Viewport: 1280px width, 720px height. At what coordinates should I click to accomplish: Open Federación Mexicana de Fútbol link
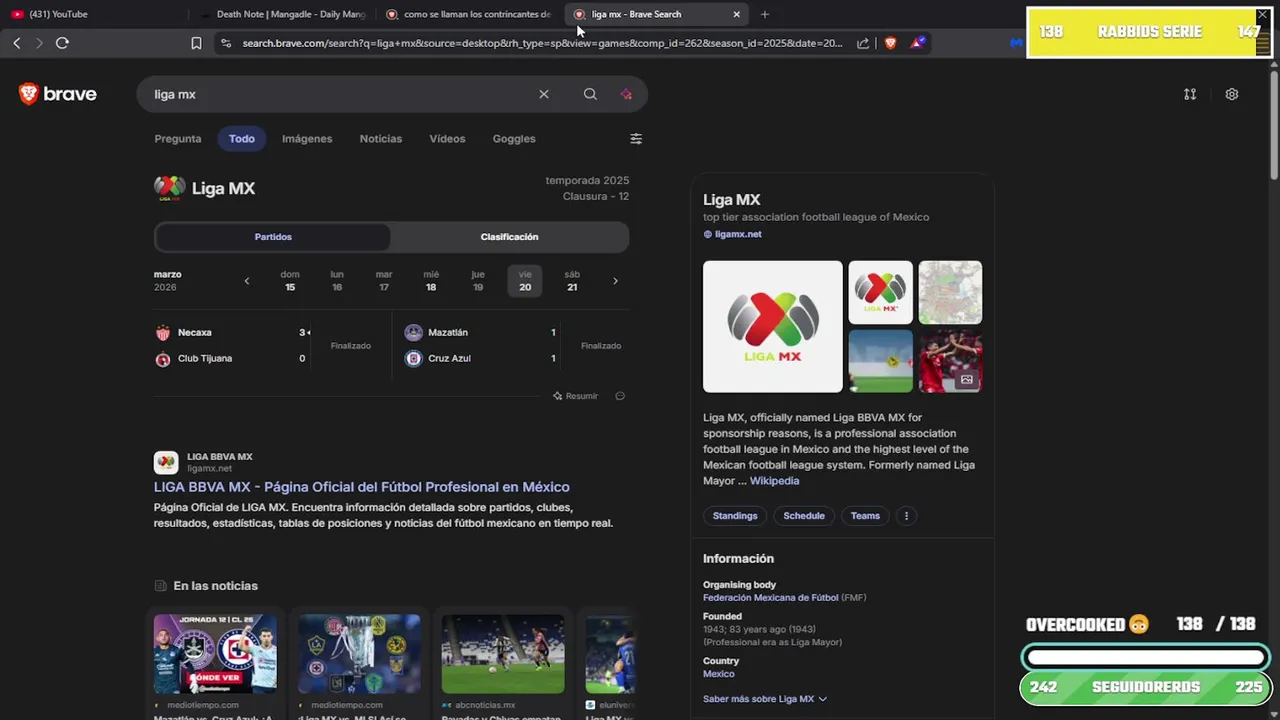coord(771,598)
